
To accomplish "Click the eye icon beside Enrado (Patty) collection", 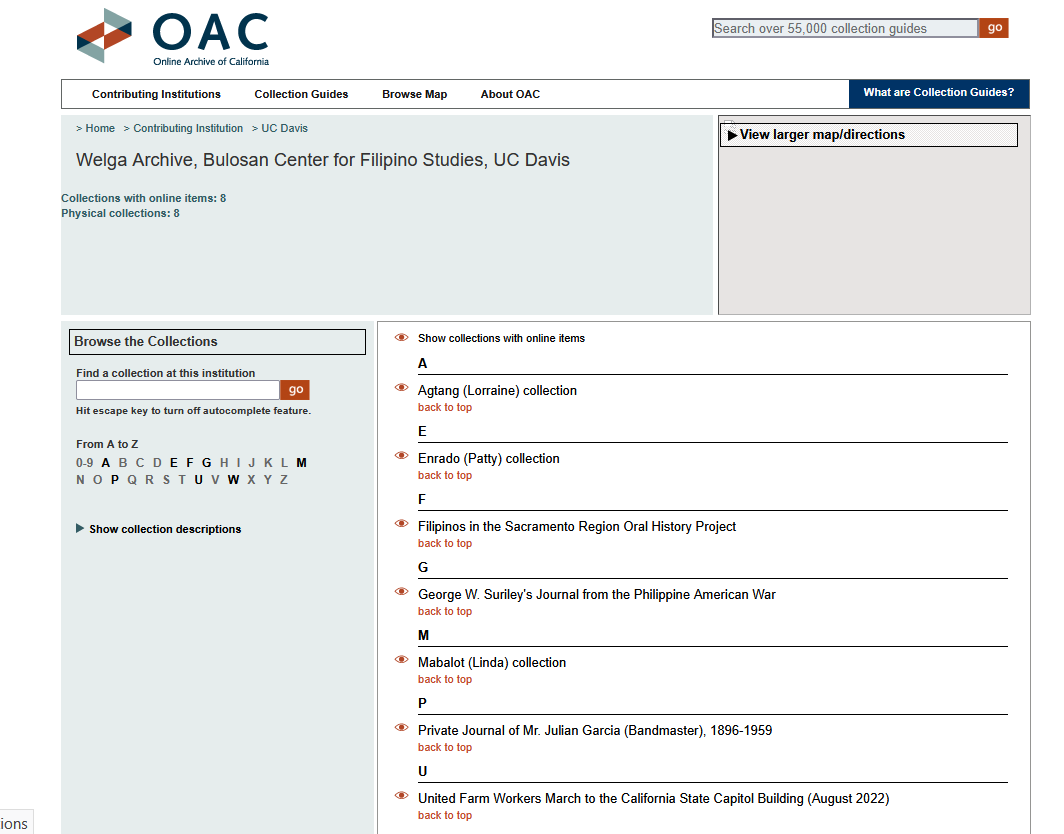I will pos(401,455).
